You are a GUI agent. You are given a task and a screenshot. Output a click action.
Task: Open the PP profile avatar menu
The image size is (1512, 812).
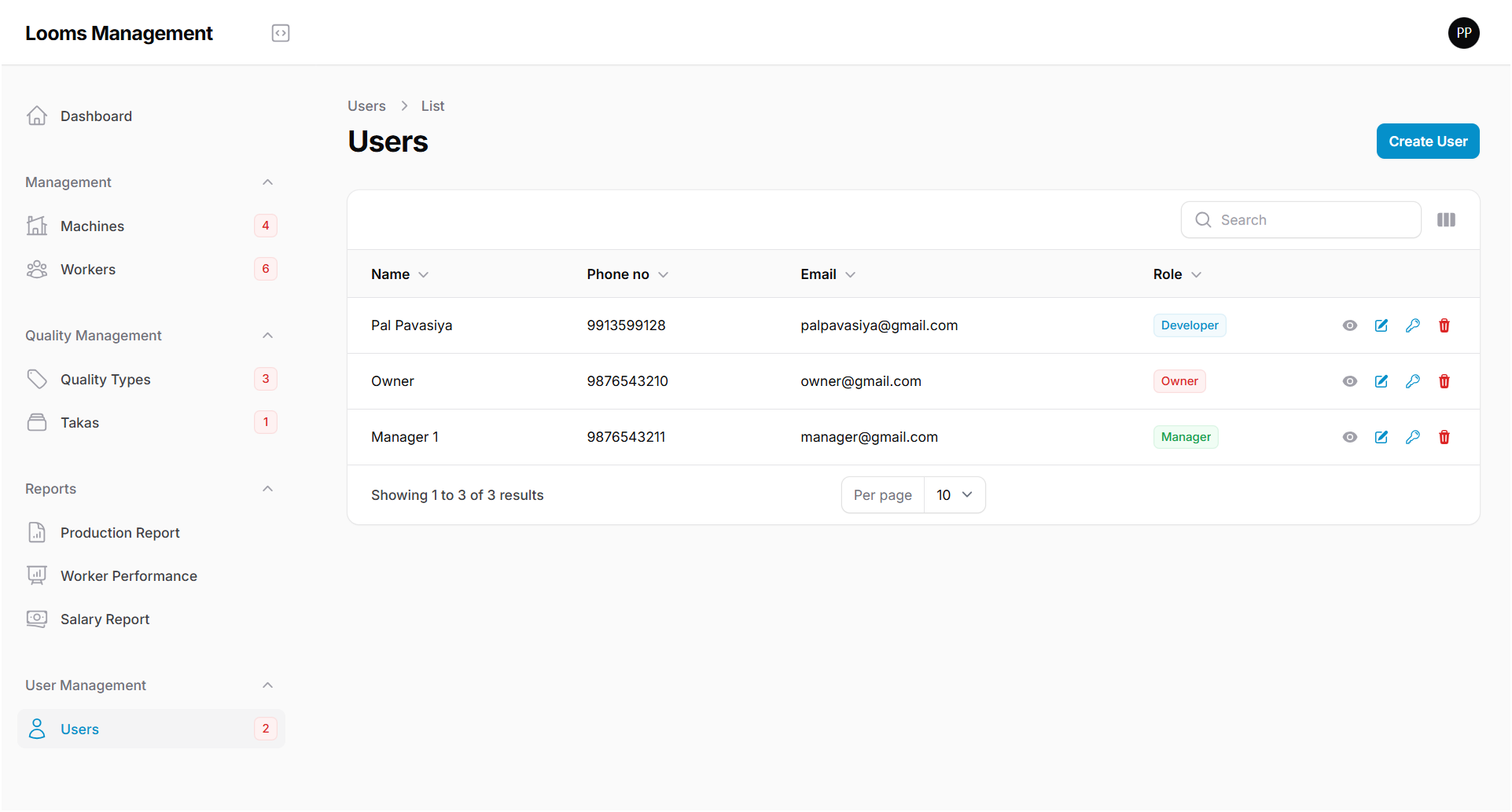pos(1463,32)
